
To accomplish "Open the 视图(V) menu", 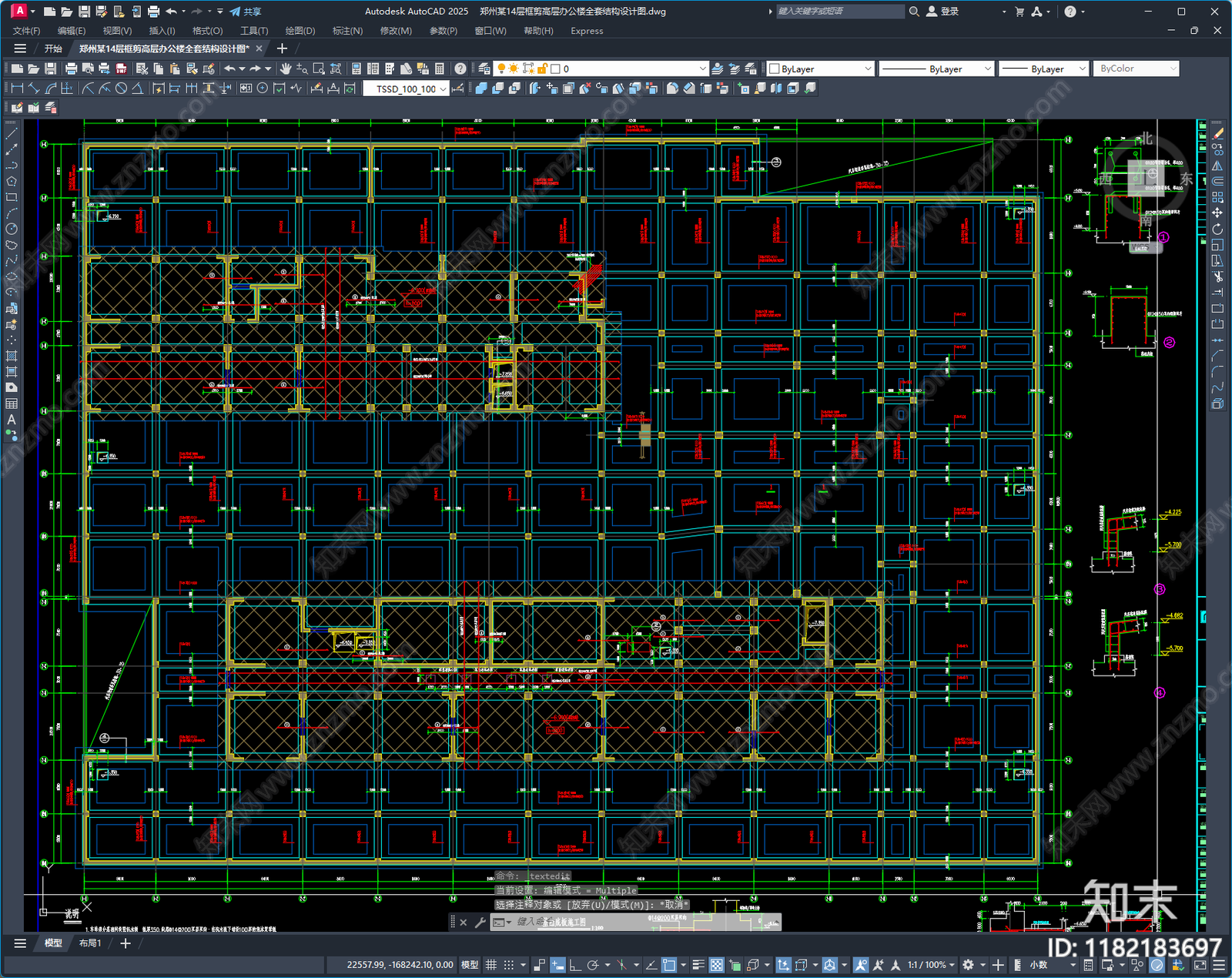I will [117, 31].
